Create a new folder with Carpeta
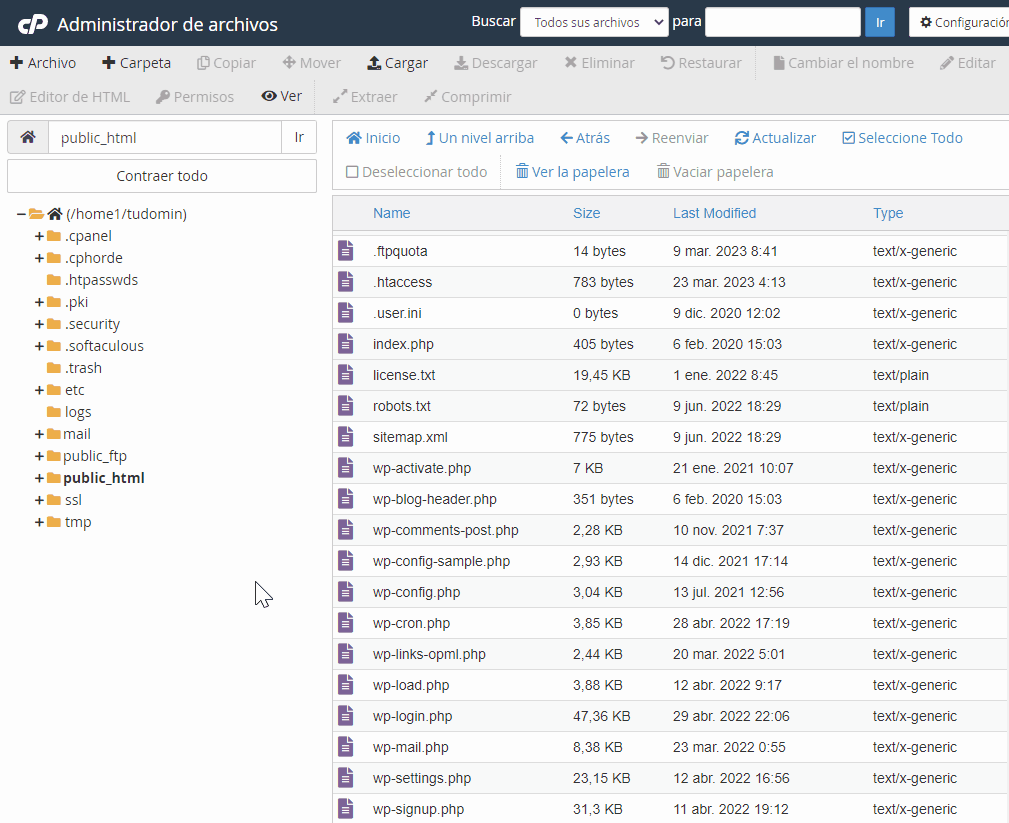The image size is (1009, 823). click(x=136, y=63)
